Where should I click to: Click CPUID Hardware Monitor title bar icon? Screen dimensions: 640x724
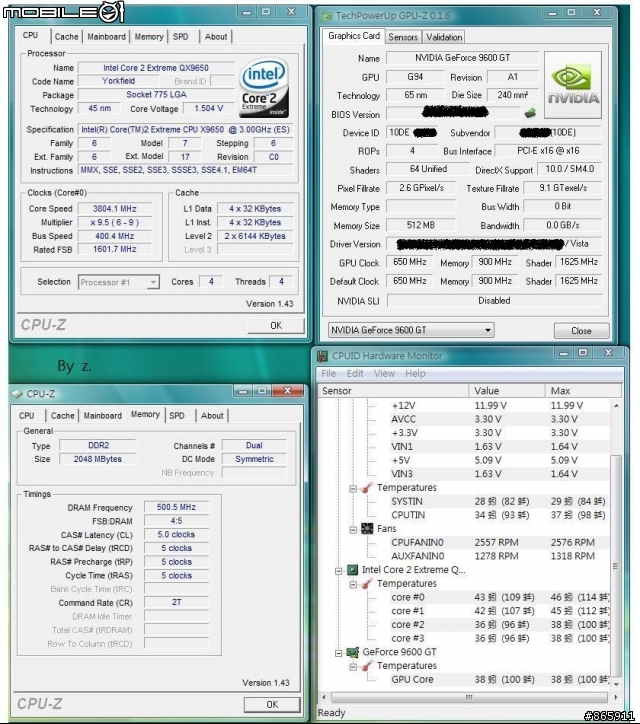click(323, 356)
